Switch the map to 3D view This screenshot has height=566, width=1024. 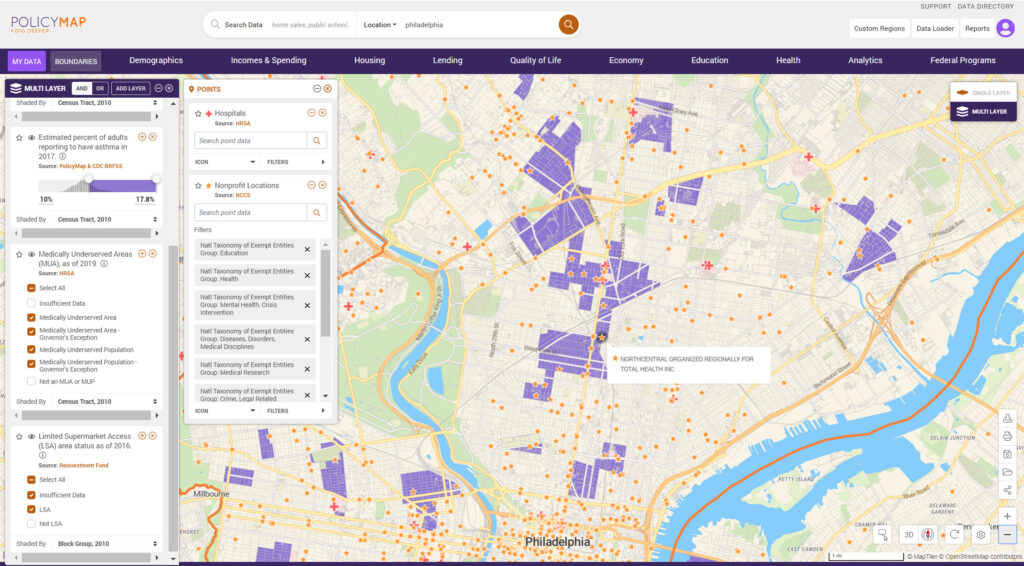point(908,535)
